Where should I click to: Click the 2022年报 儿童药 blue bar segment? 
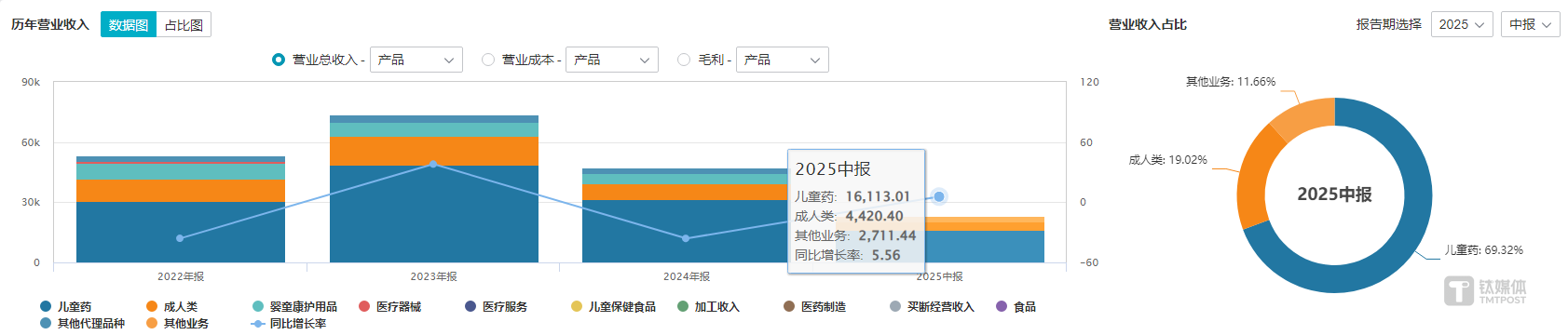pyautogui.click(x=181, y=232)
